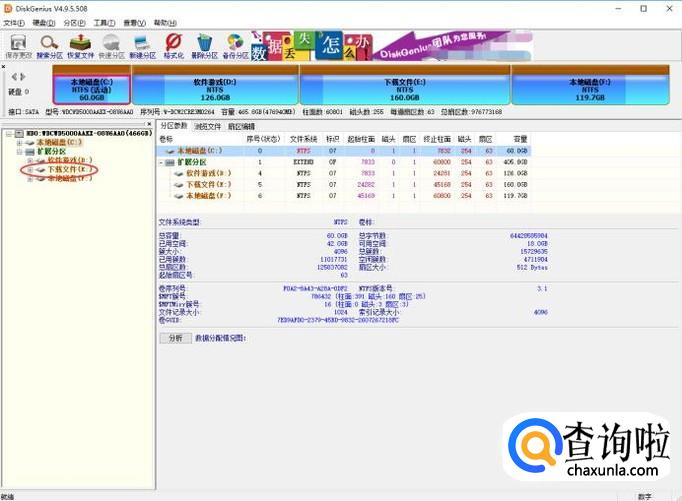Go to previous disk with left arrow
This screenshot has width=682, height=501.
click(x=14, y=77)
